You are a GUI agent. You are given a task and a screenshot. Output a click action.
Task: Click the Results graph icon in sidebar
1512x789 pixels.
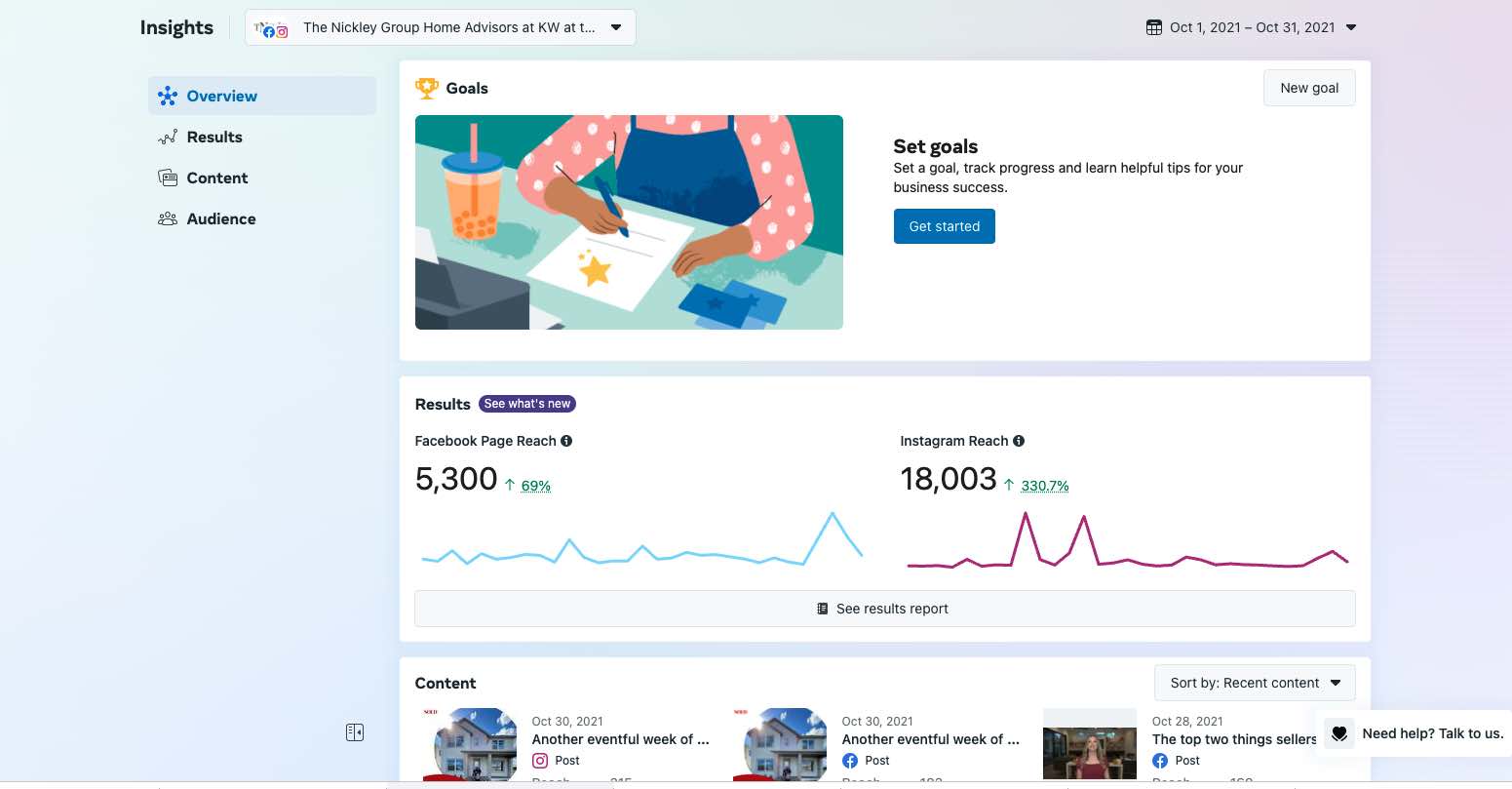[x=168, y=138]
